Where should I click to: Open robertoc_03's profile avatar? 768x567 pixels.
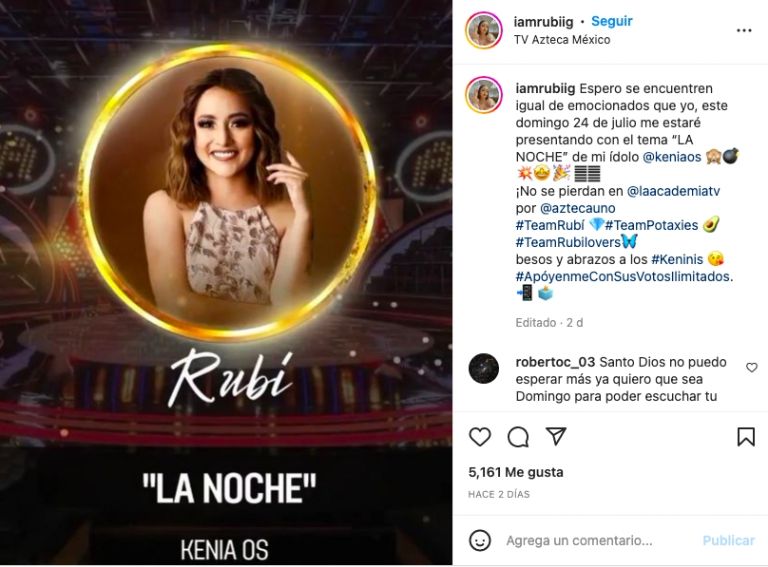click(483, 368)
